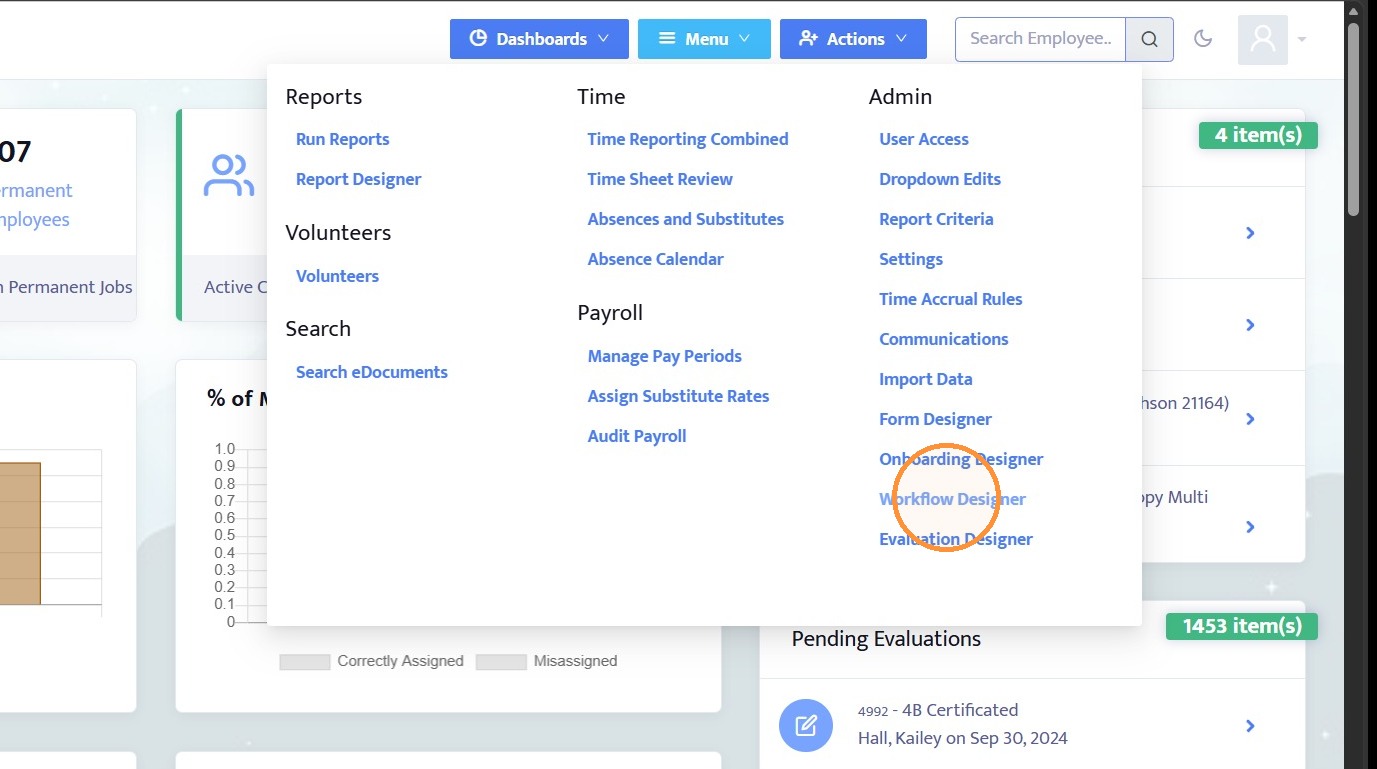Toggle dark mode moon icon
The image size is (1377, 769).
tap(1203, 39)
